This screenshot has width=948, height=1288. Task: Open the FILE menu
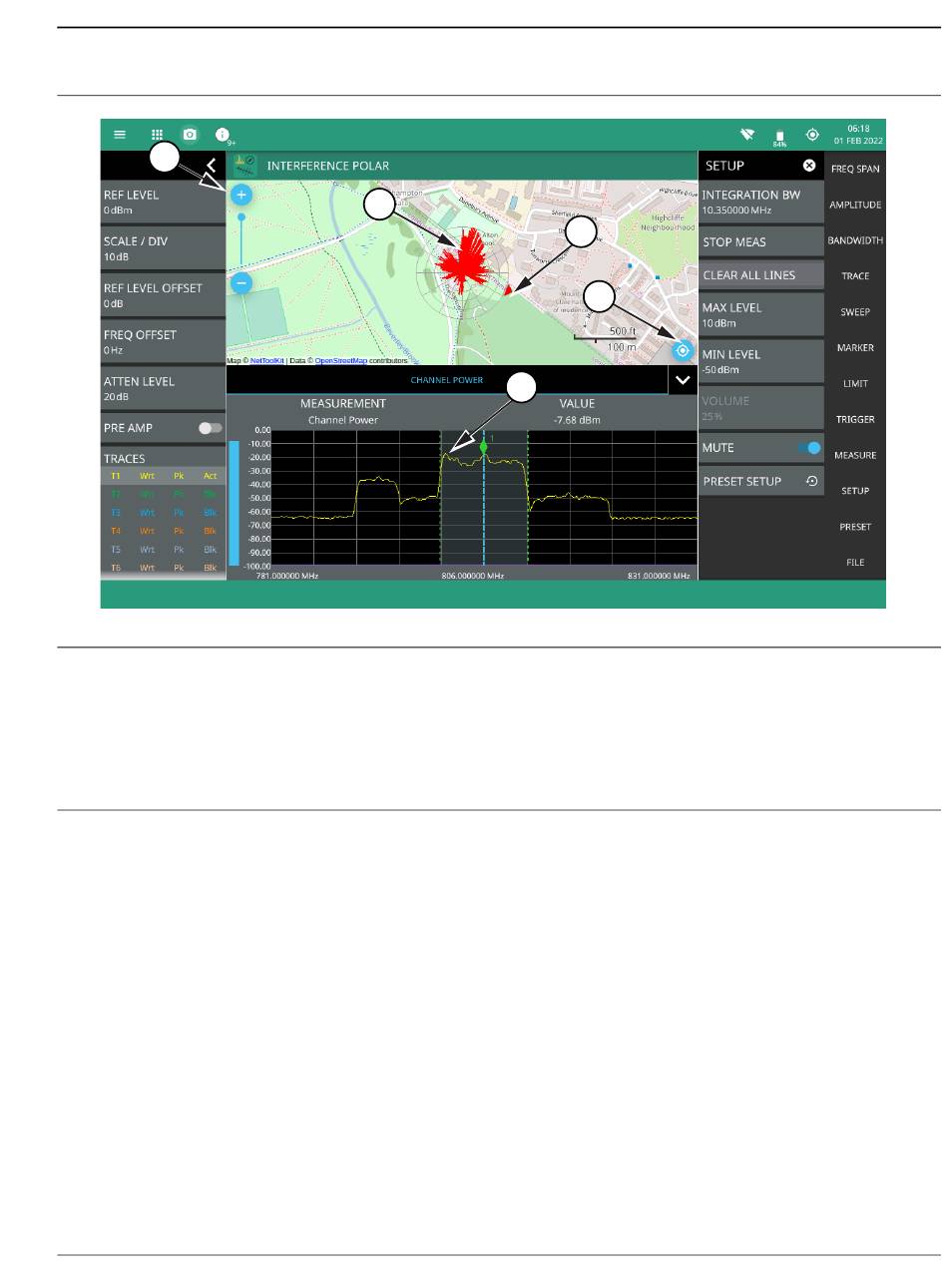[x=855, y=563]
